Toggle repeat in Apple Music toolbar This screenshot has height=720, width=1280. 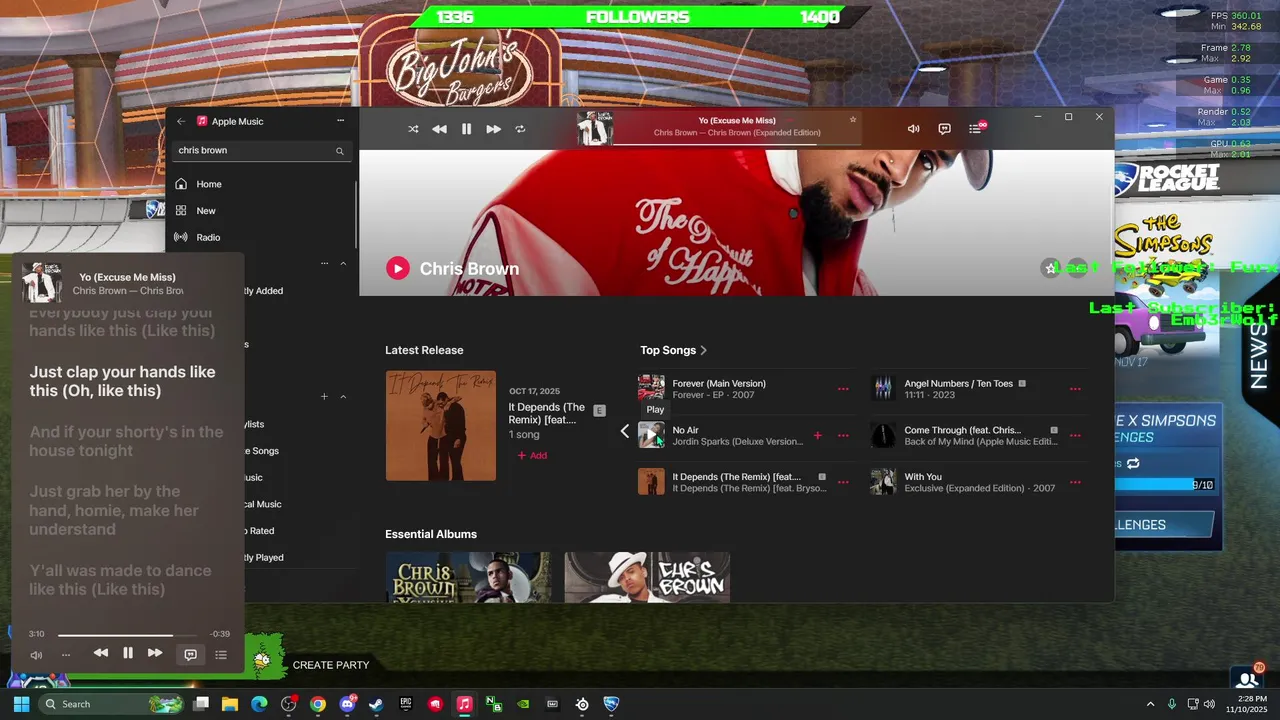point(520,129)
